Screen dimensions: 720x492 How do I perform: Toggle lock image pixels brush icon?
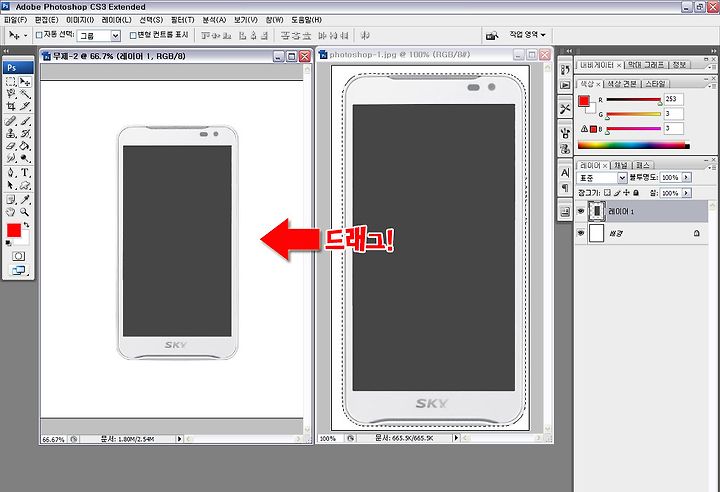617,193
